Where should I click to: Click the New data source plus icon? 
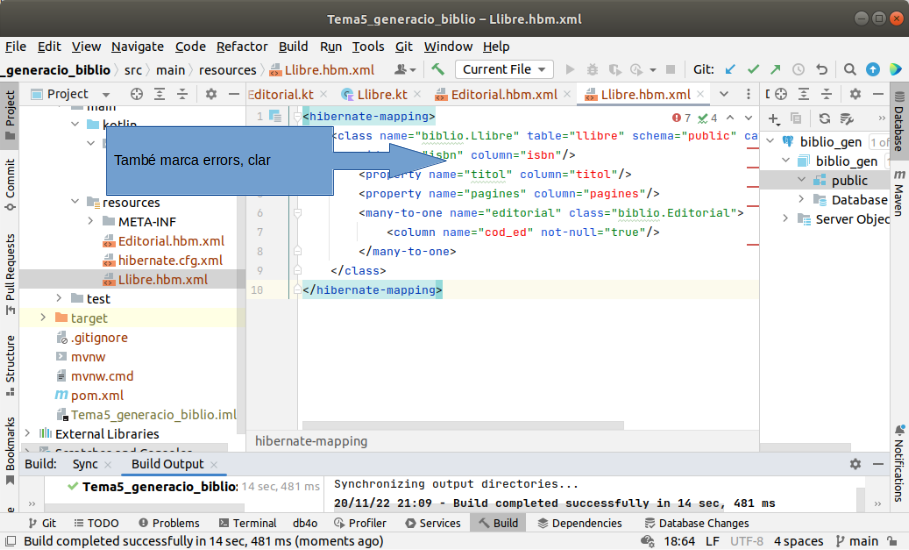click(x=774, y=119)
